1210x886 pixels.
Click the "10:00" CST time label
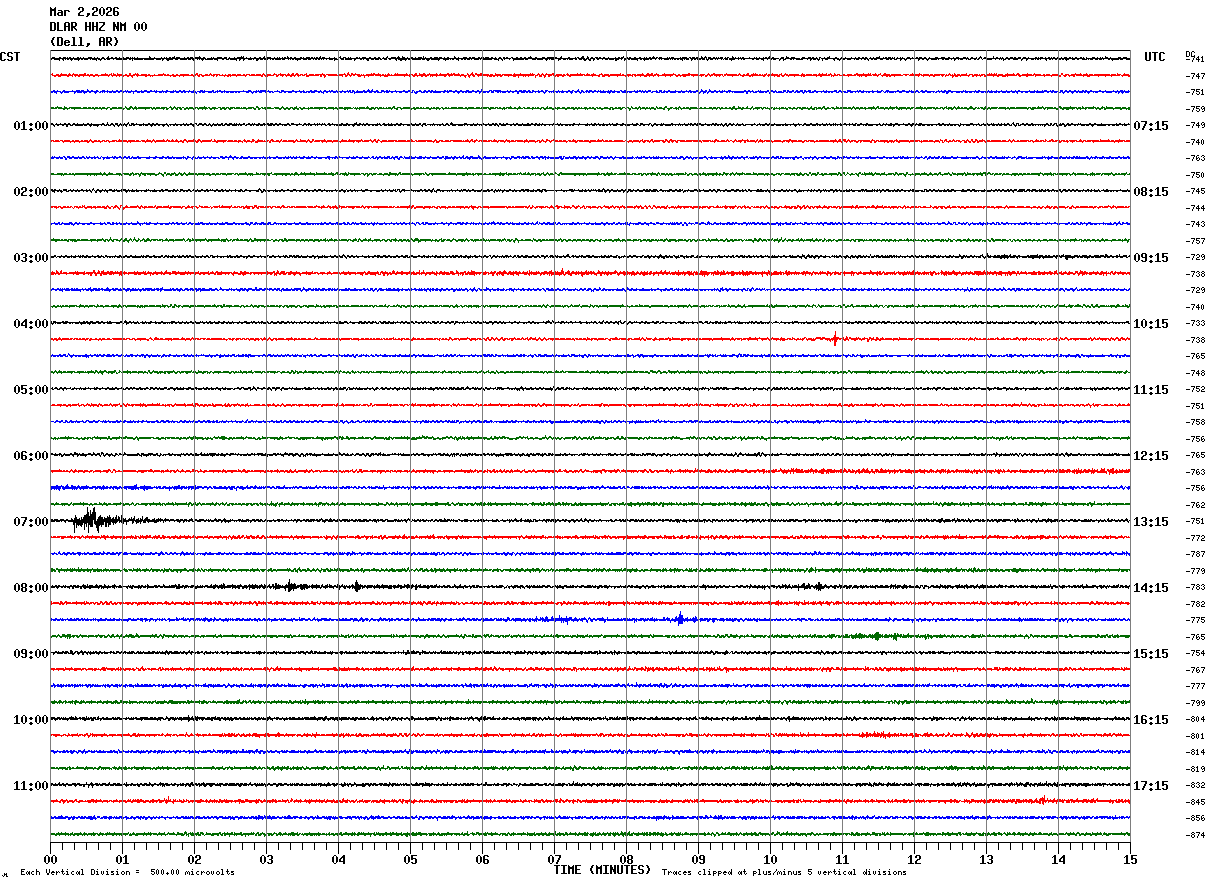(31, 720)
